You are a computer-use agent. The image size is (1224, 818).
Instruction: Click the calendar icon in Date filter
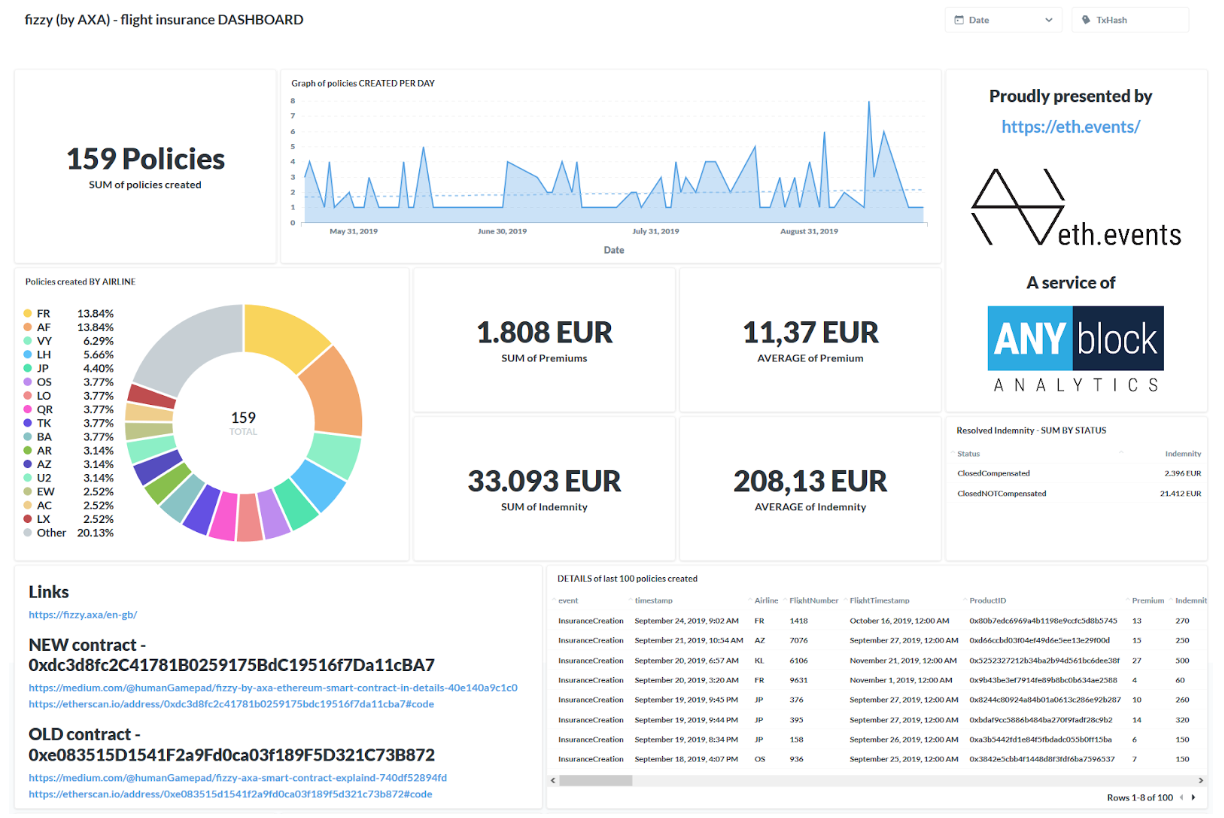tap(959, 20)
